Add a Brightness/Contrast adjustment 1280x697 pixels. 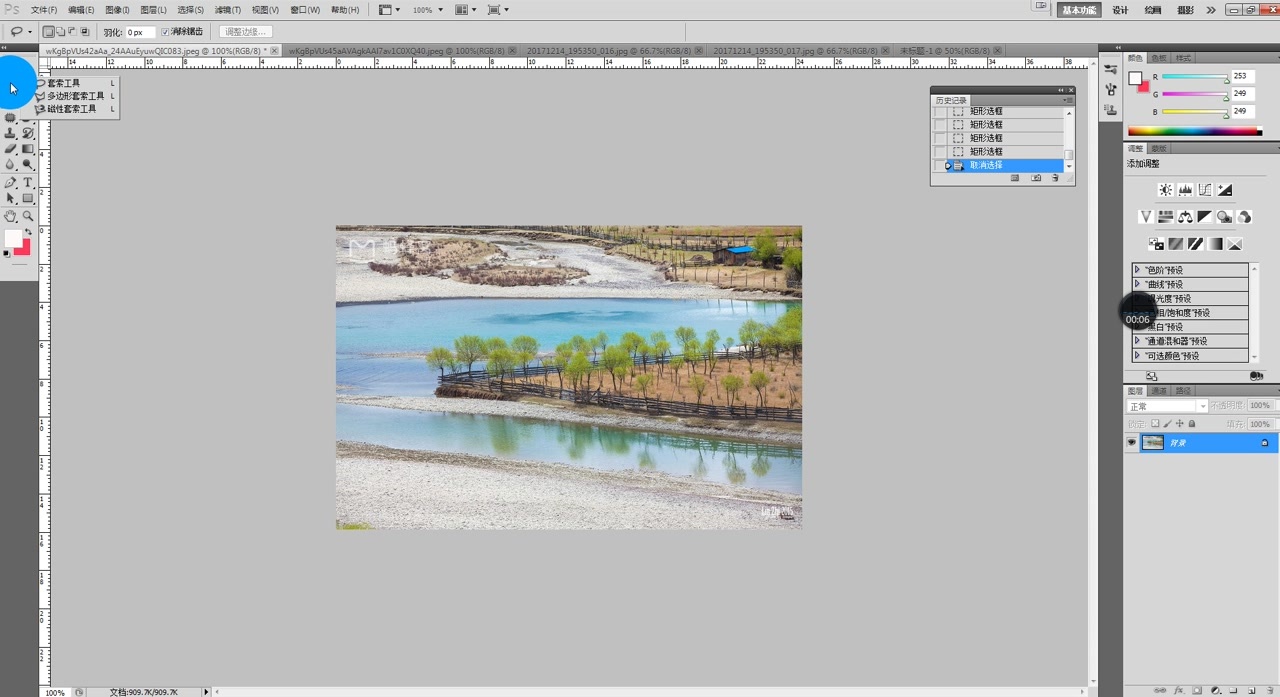(x=1165, y=190)
